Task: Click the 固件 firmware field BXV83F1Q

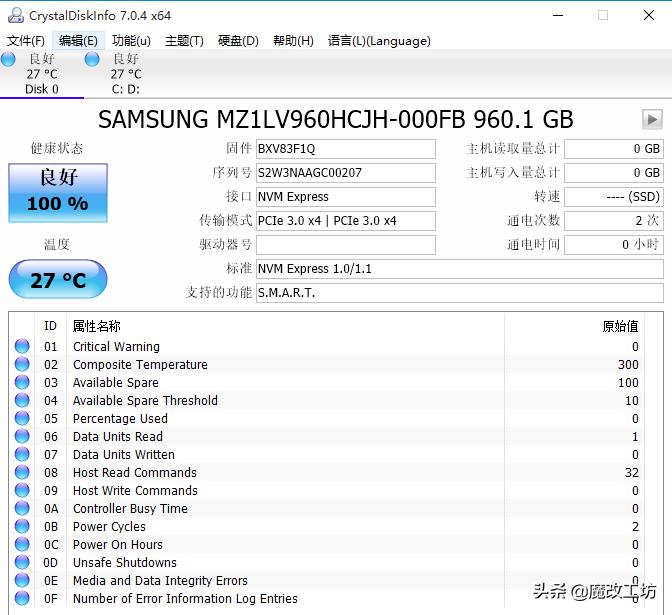Action: point(345,149)
